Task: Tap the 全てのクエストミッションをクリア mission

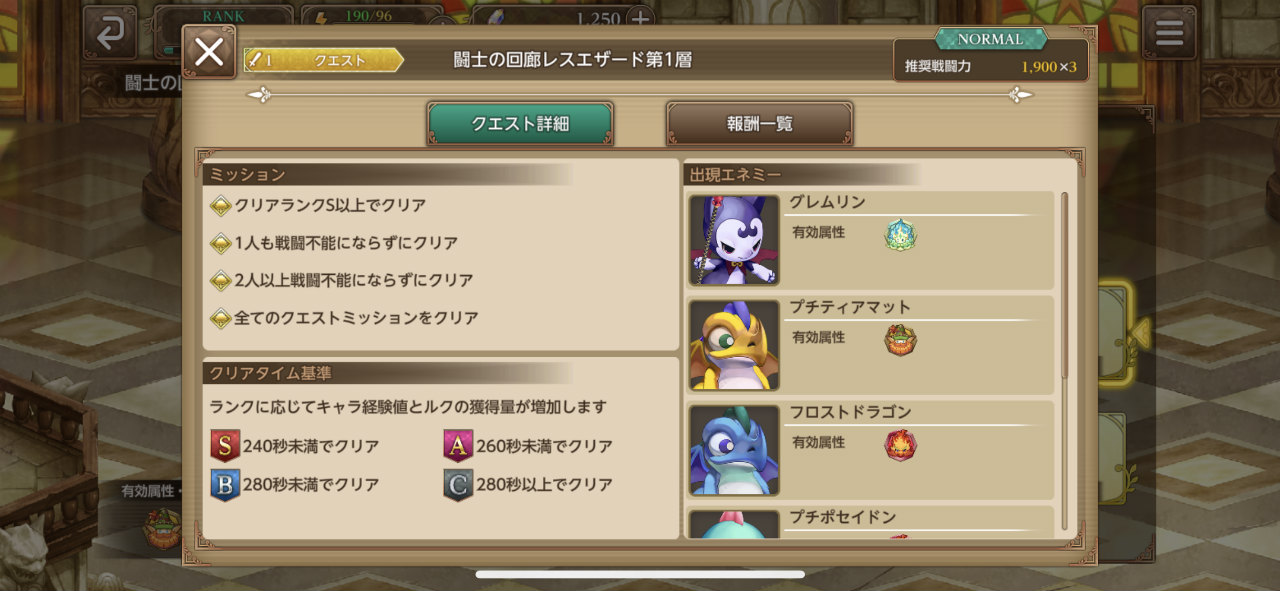Action: 344,318
